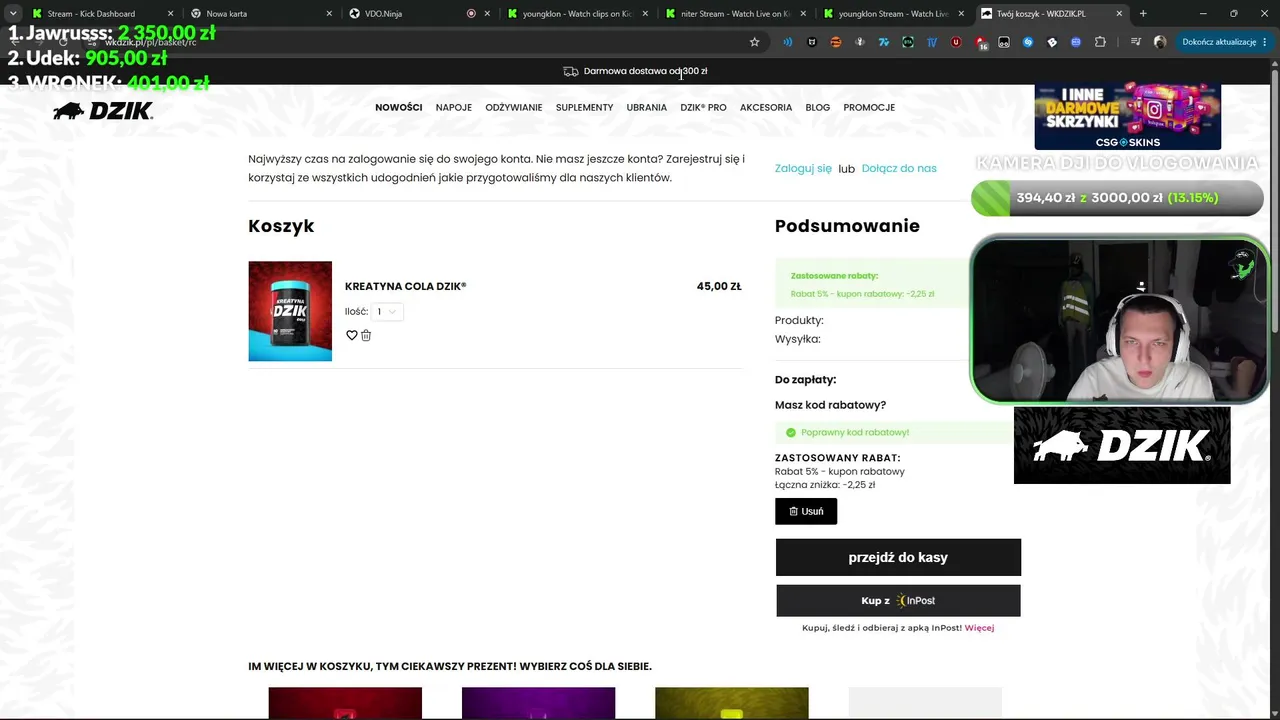Screen dimensions: 1280x720
Task: Click the blue sound-wave extension icon
Action: click(788, 42)
